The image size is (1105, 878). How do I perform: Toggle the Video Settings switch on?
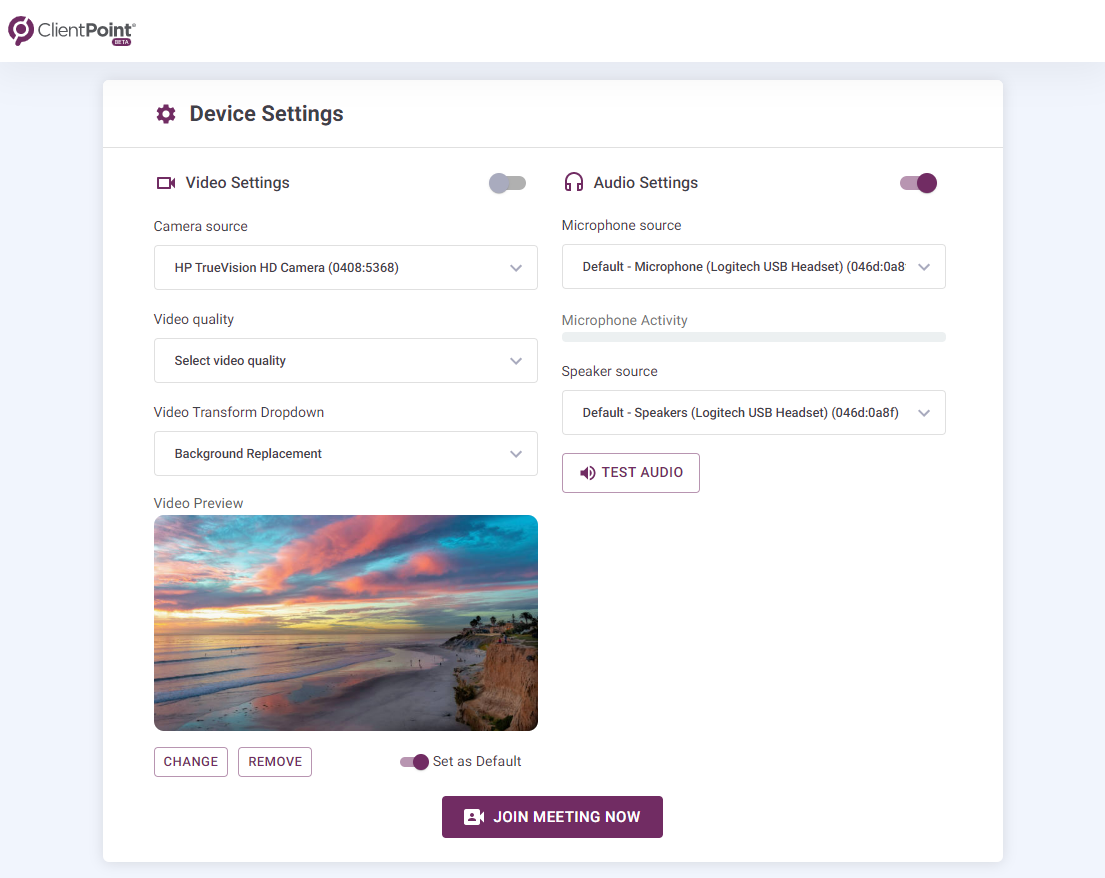[x=507, y=183]
